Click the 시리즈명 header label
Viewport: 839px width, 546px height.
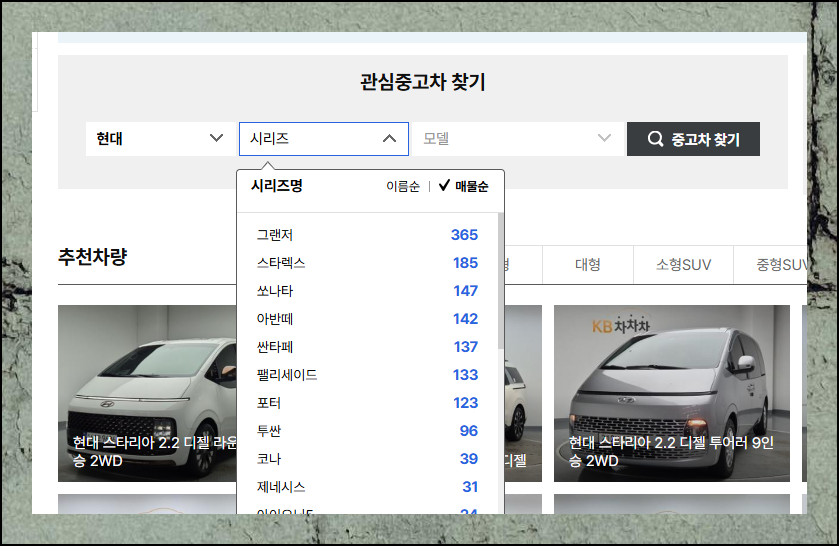pos(277,186)
